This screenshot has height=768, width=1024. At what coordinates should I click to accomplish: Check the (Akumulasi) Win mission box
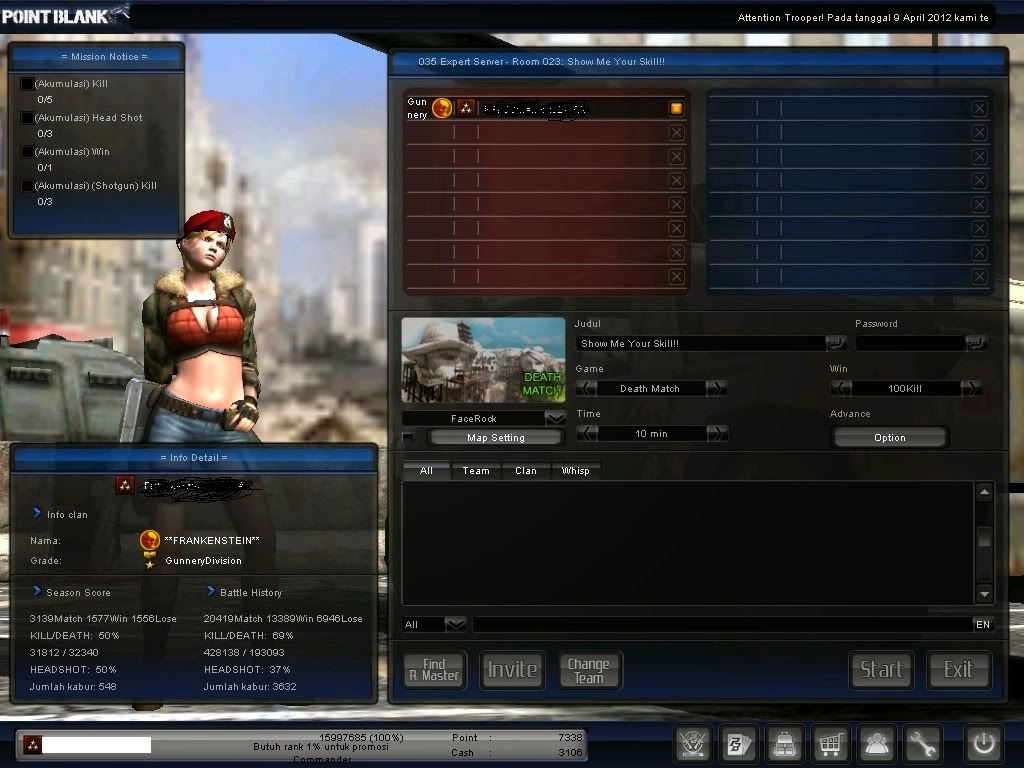point(27,152)
